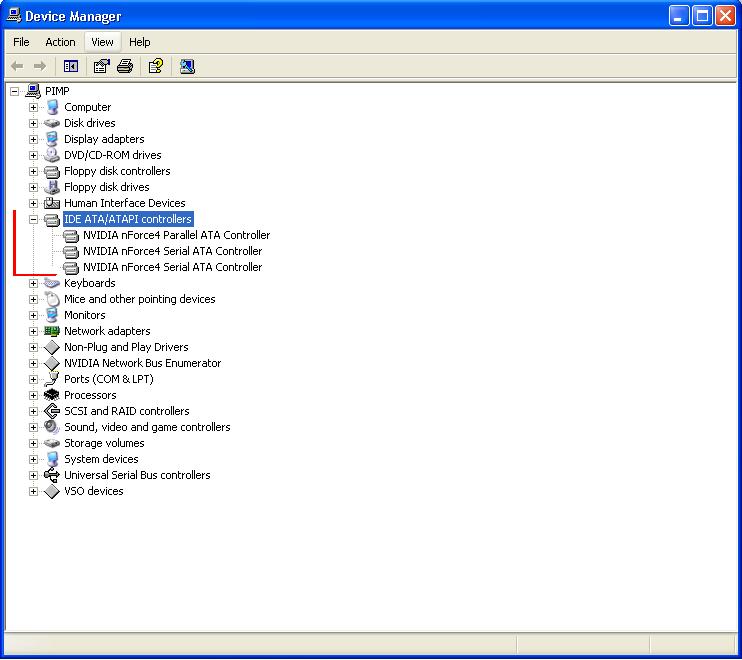Select the VSO devices label
This screenshot has width=742, height=660.
pyautogui.click(x=94, y=491)
